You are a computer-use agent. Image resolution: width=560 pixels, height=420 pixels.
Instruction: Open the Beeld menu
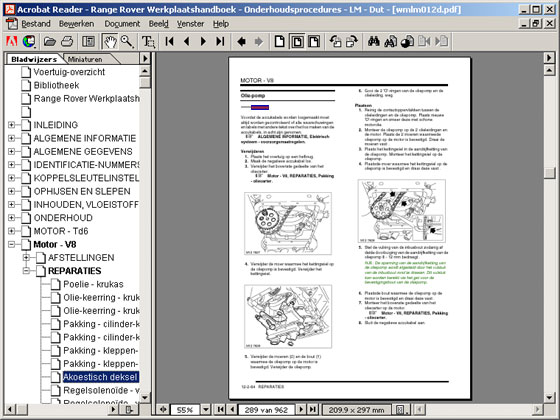click(x=159, y=24)
